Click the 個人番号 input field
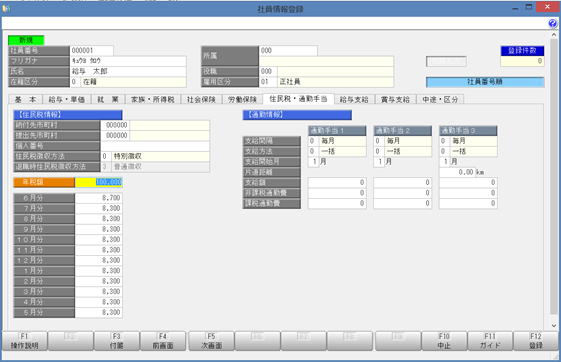561x362 pixels. (x=155, y=146)
